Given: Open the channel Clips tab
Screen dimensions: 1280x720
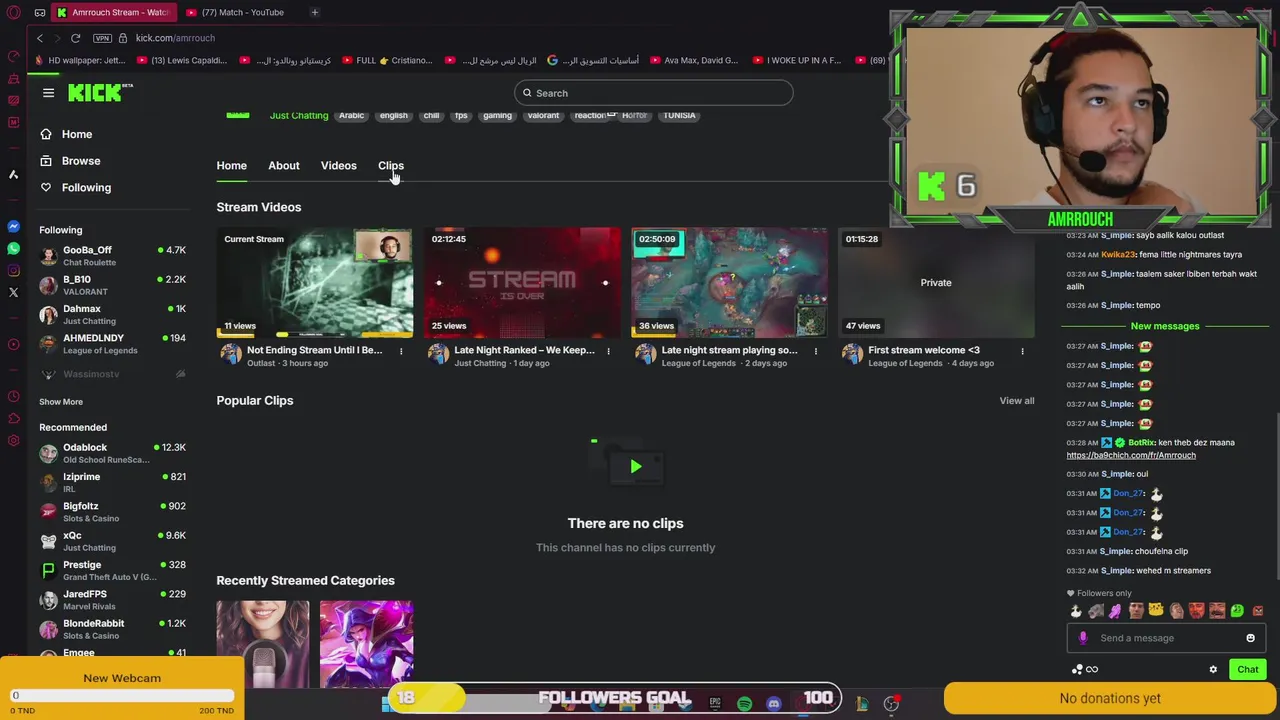Looking at the screenshot, I should 391,166.
